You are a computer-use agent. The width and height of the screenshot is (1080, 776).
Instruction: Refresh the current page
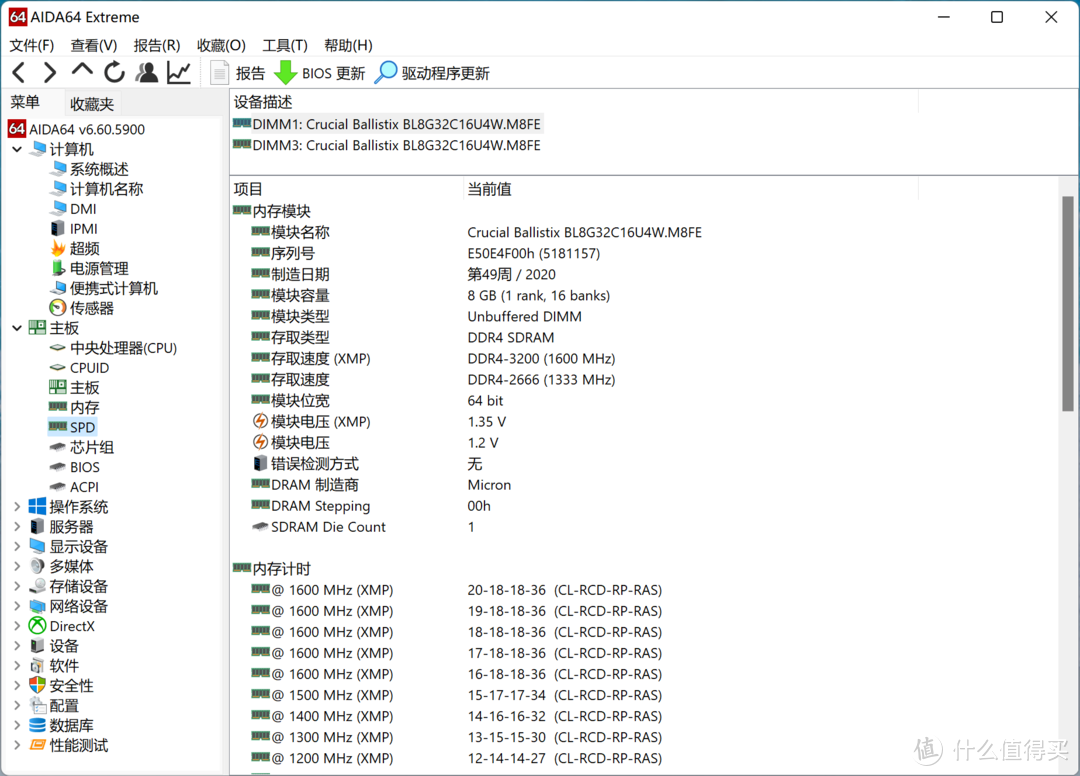click(114, 72)
